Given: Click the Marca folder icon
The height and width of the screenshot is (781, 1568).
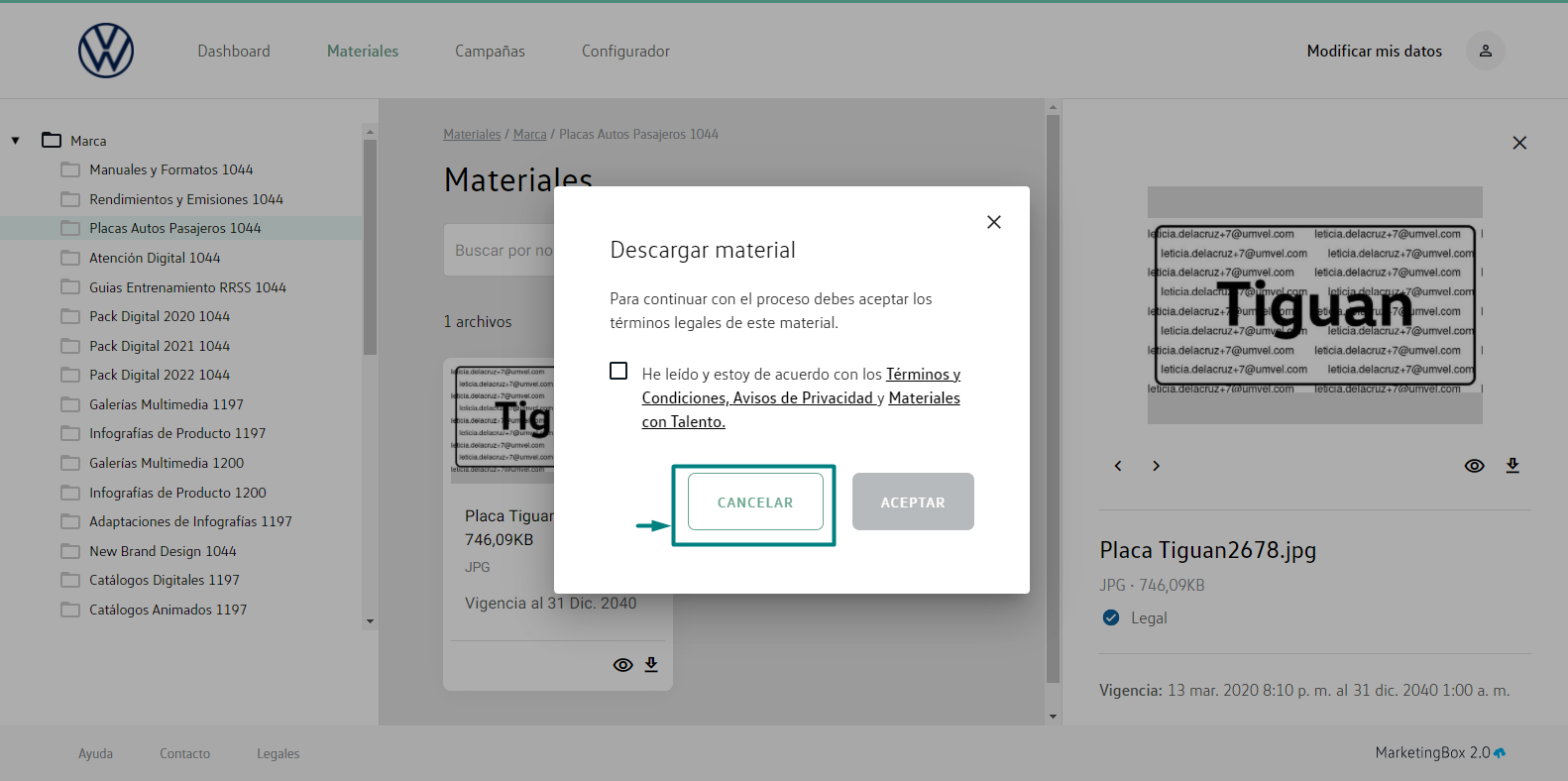Looking at the screenshot, I should coord(52,140).
